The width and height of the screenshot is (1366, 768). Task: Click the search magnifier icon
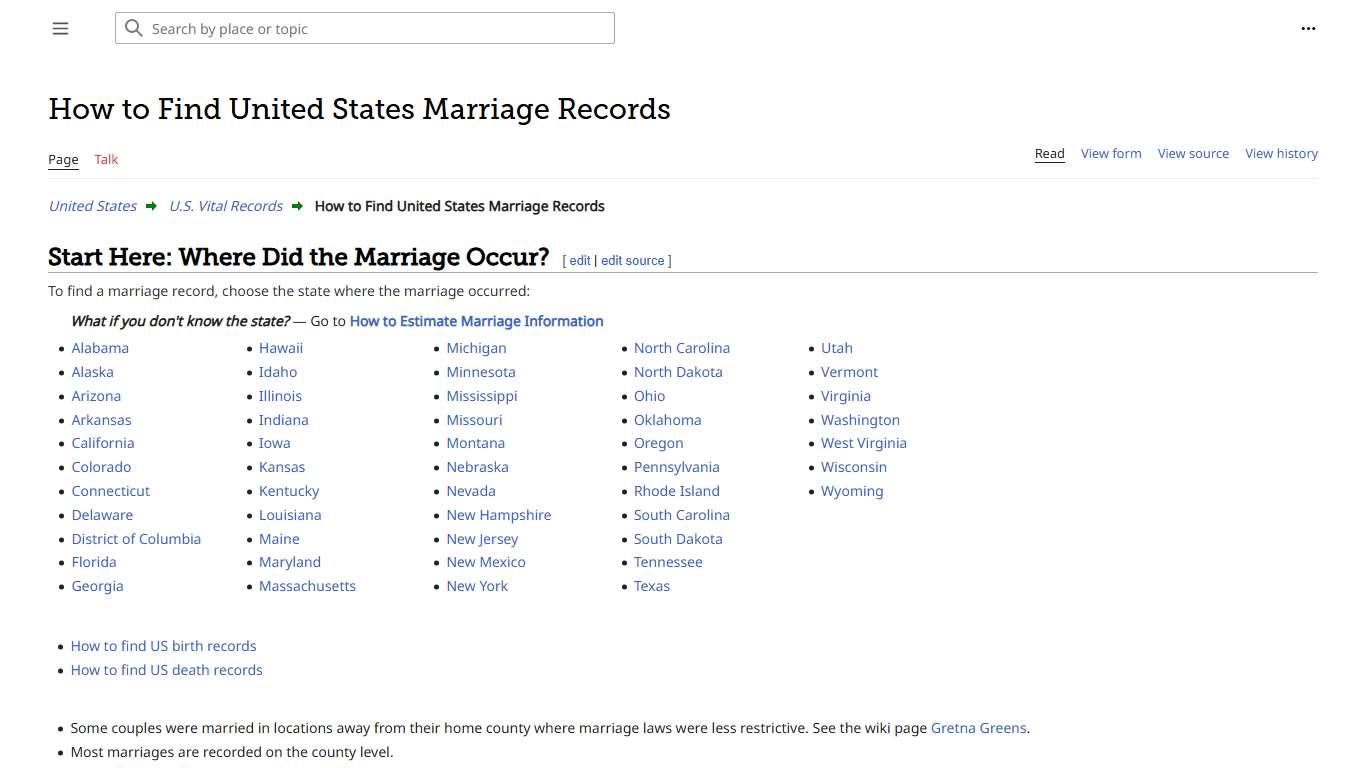point(134,28)
